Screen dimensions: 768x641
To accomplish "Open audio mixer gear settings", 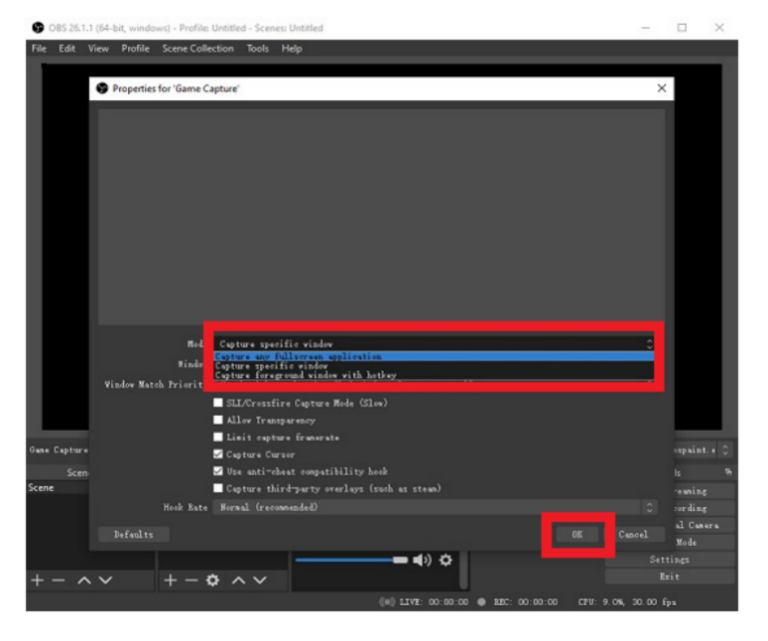I will coord(446,560).
